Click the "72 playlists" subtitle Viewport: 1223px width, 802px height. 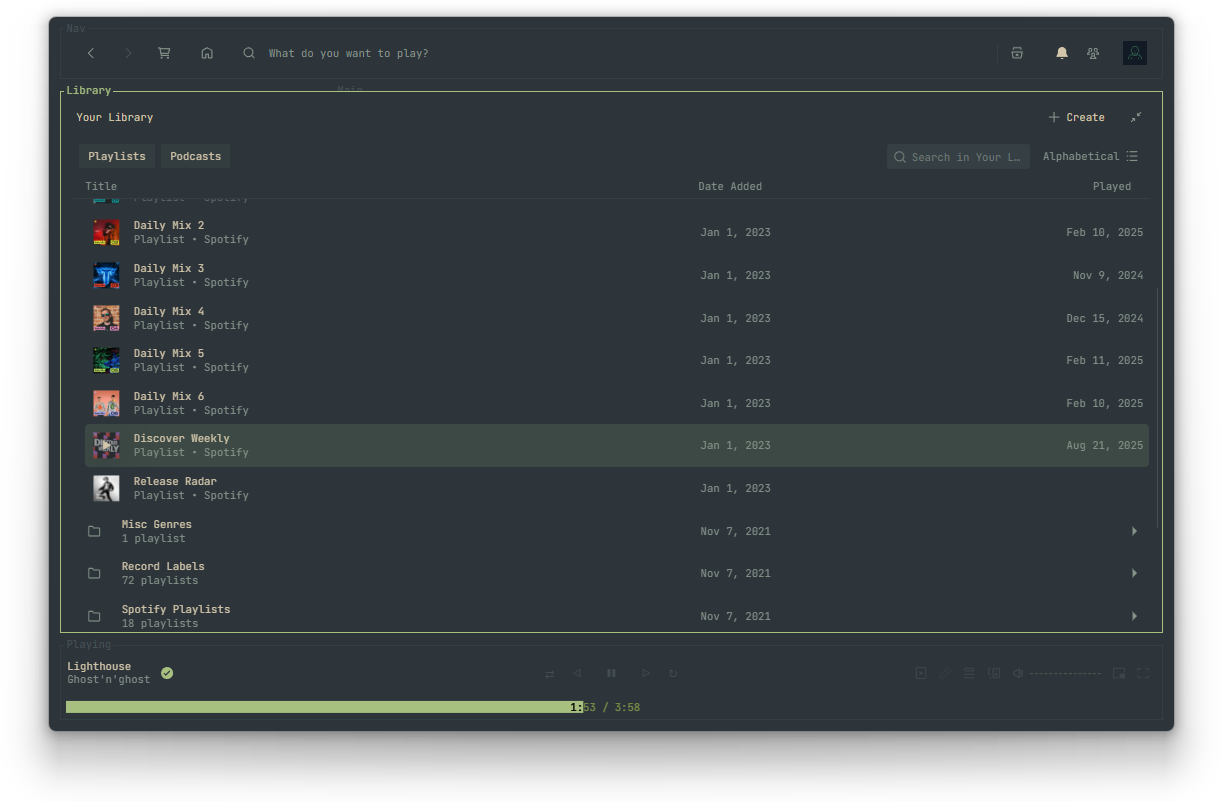(x=160, y=580)
